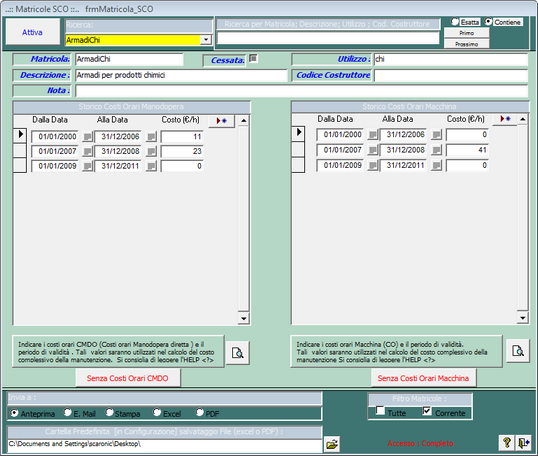Click the Attiva button
The image size is (538, 456).
pyautogui.click(x=33, y=32)
